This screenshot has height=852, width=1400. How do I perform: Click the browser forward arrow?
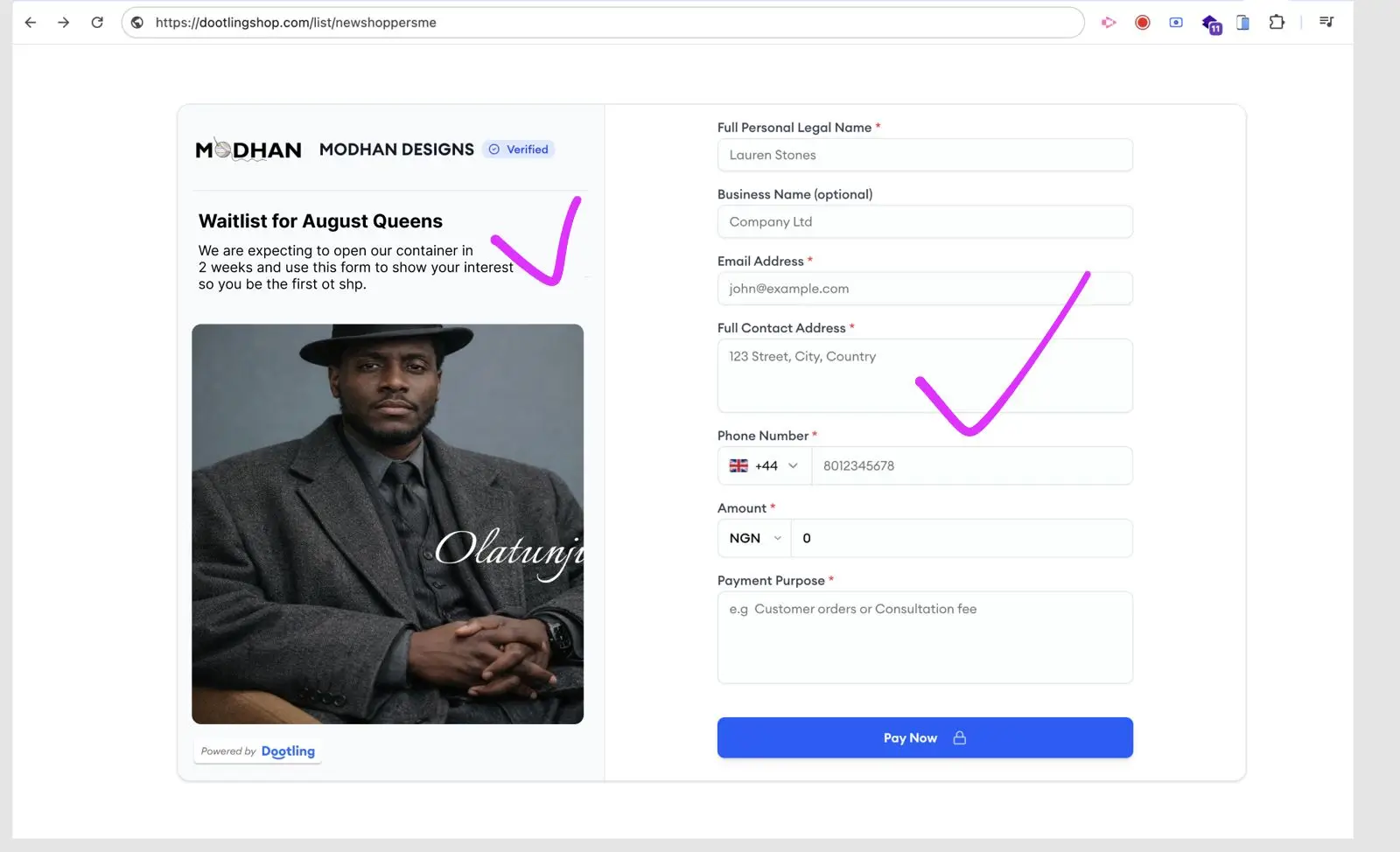pos(63,23)
